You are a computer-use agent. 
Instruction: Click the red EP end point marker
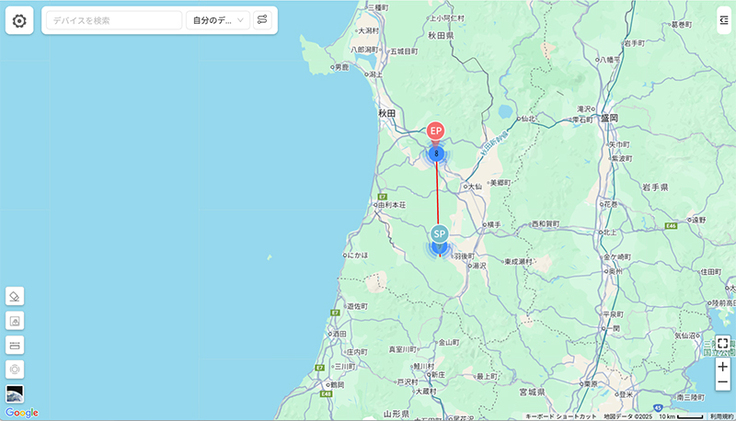(436, 131)
